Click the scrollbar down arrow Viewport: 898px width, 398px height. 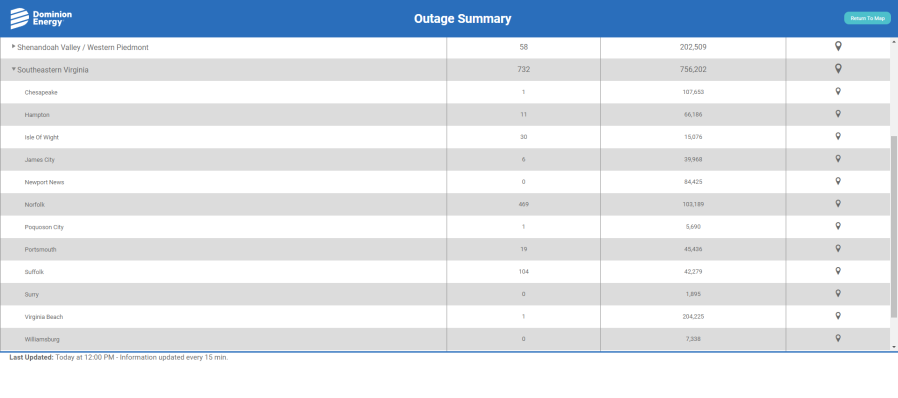coord(894,346)
